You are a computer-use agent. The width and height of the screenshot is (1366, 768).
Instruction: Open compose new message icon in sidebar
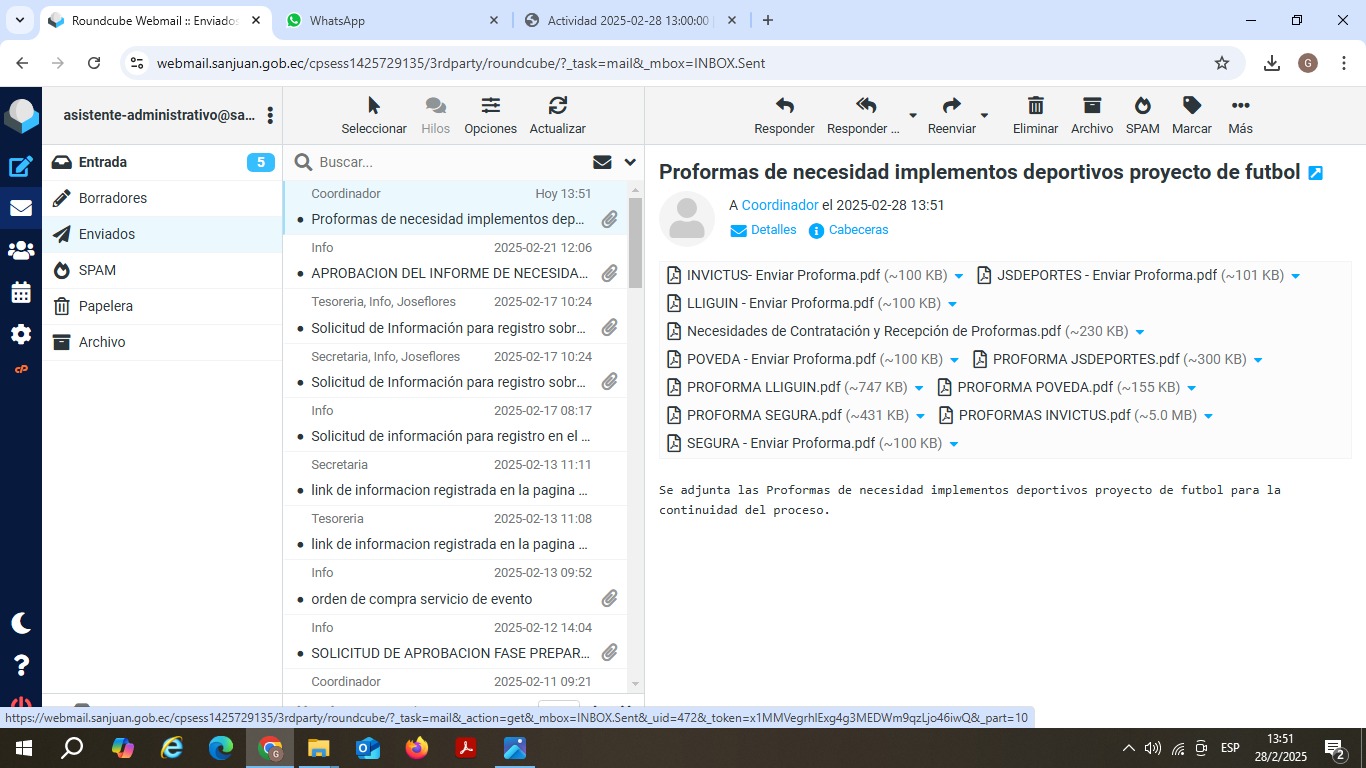pos(21,167)
